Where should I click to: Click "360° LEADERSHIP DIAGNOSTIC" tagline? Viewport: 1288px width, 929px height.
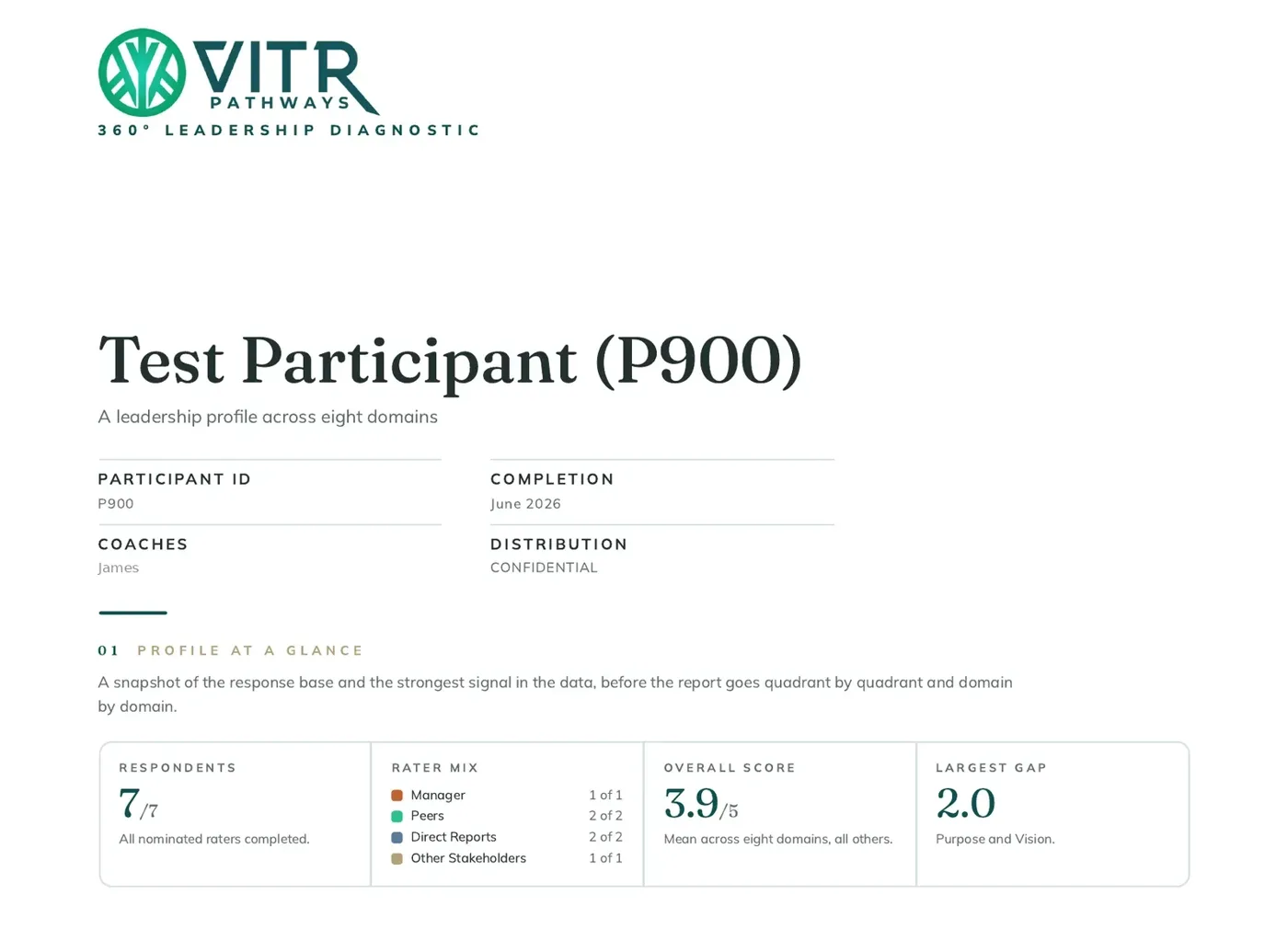click(289, 131)
